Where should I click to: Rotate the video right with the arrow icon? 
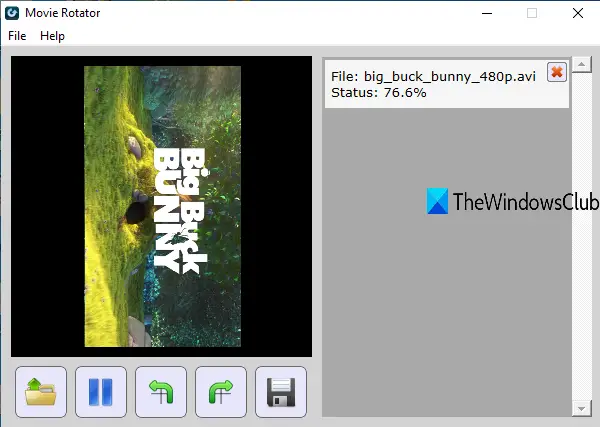click(x=221, y=392)
